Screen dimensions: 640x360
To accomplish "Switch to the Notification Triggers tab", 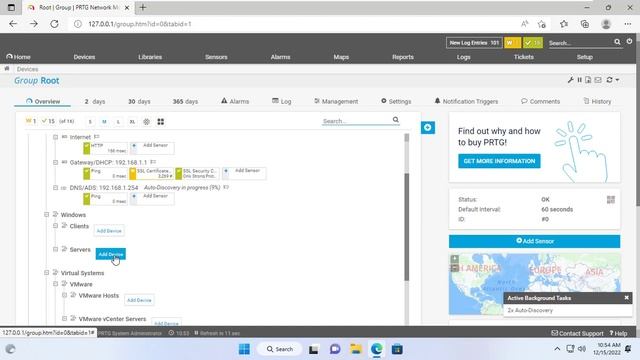I will pyautogui.click(x=466, y=101).
